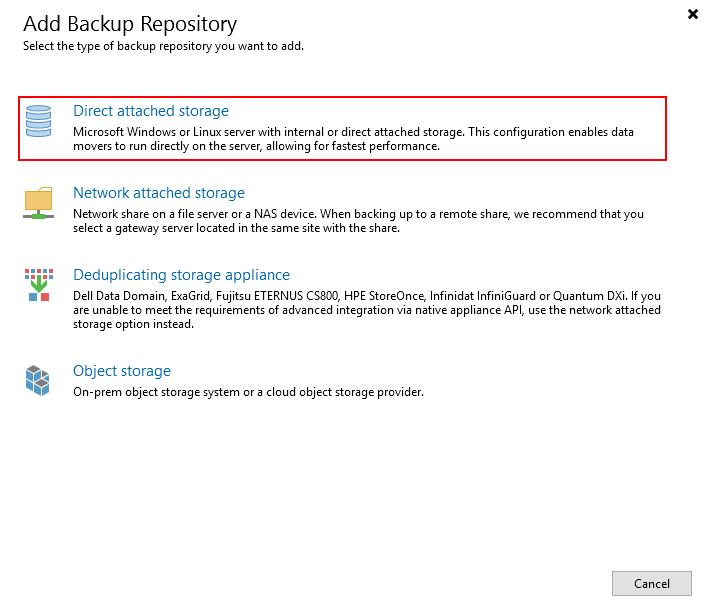Click the Deduplicating storage appliance icon
The height and width of the screenshot is (608, 708).
39,285
